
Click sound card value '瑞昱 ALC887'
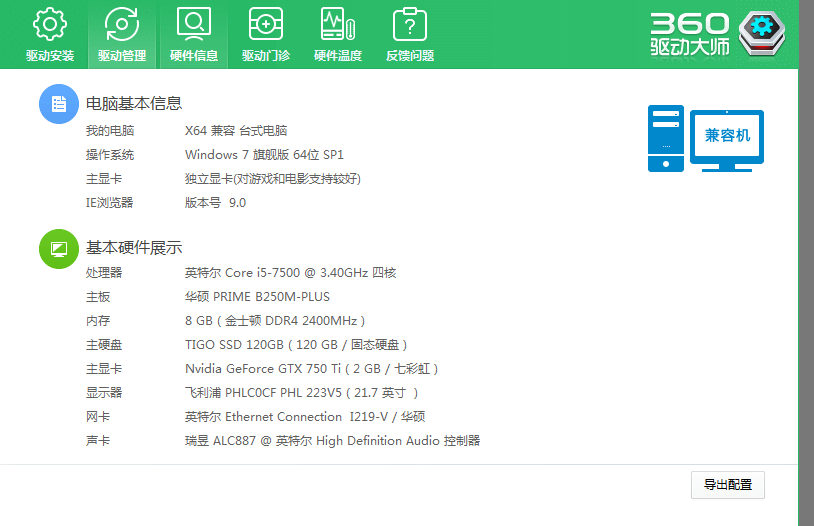click(221, 440)
